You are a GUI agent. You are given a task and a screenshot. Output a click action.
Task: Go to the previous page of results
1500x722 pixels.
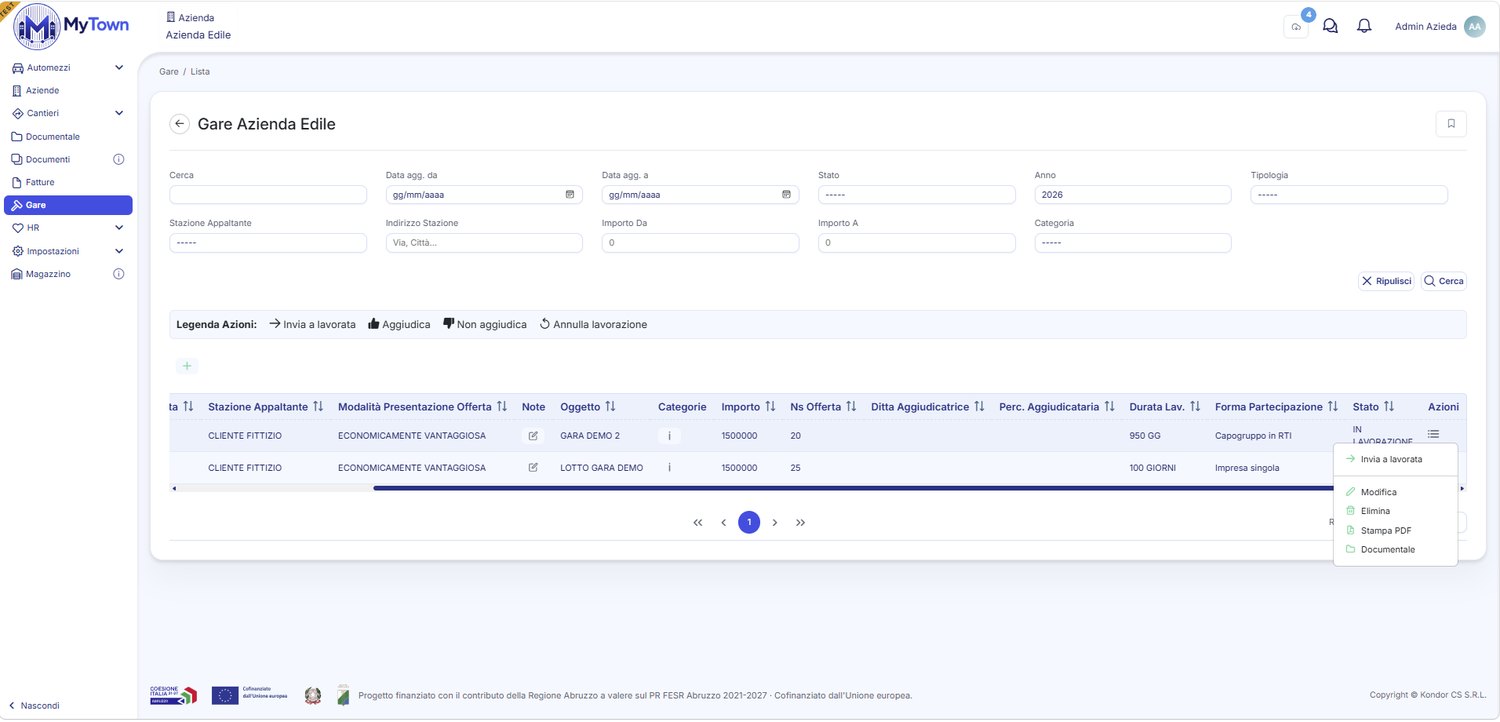(723, 522)
